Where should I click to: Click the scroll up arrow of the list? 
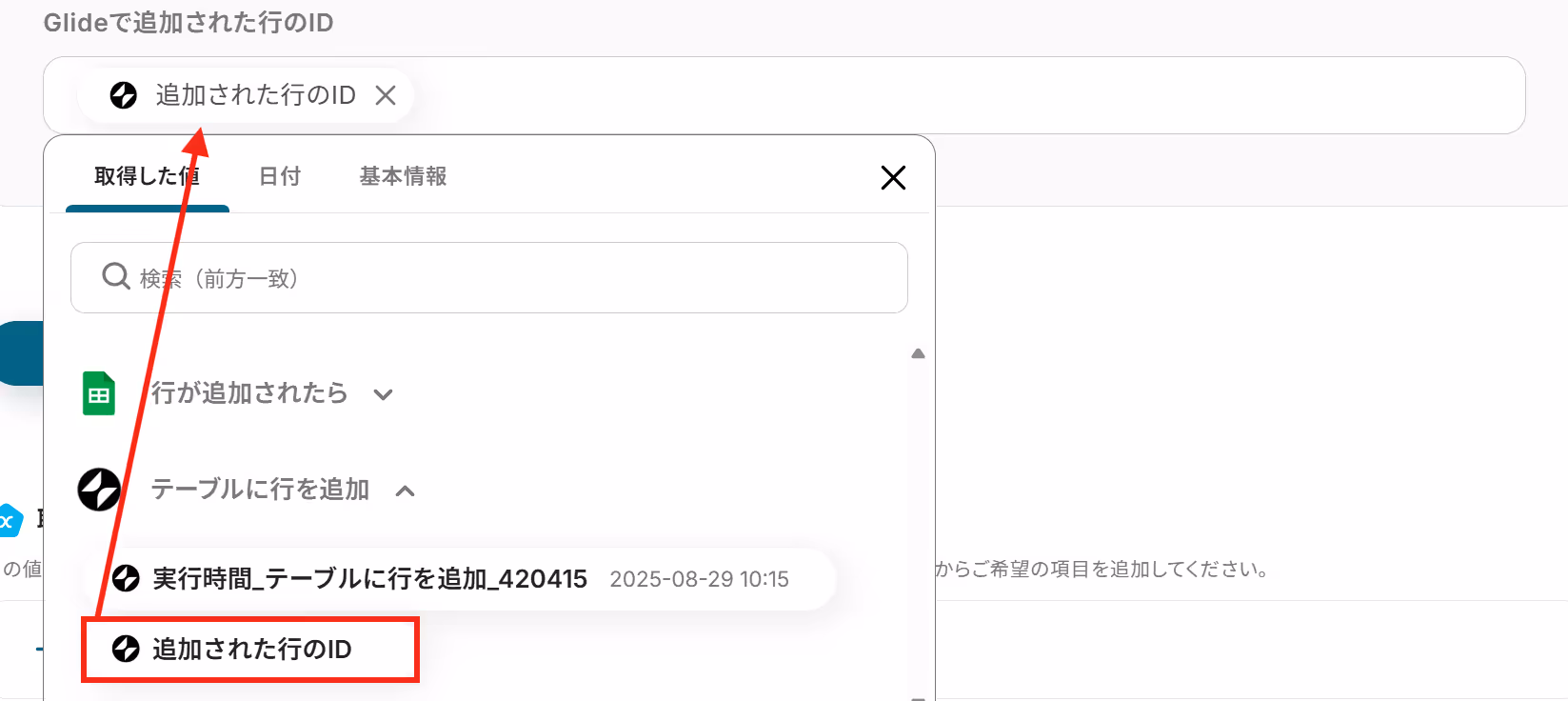coord(918,353)
